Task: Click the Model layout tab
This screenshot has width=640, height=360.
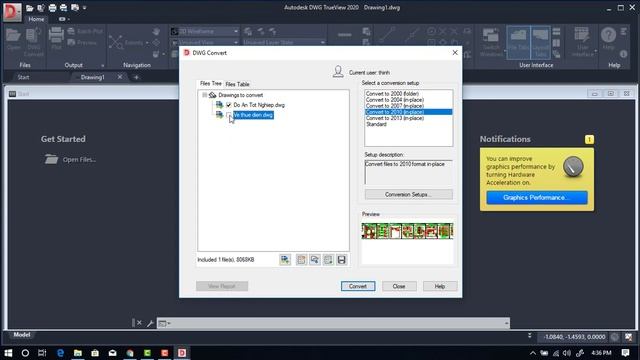Action: coord(22,335)
